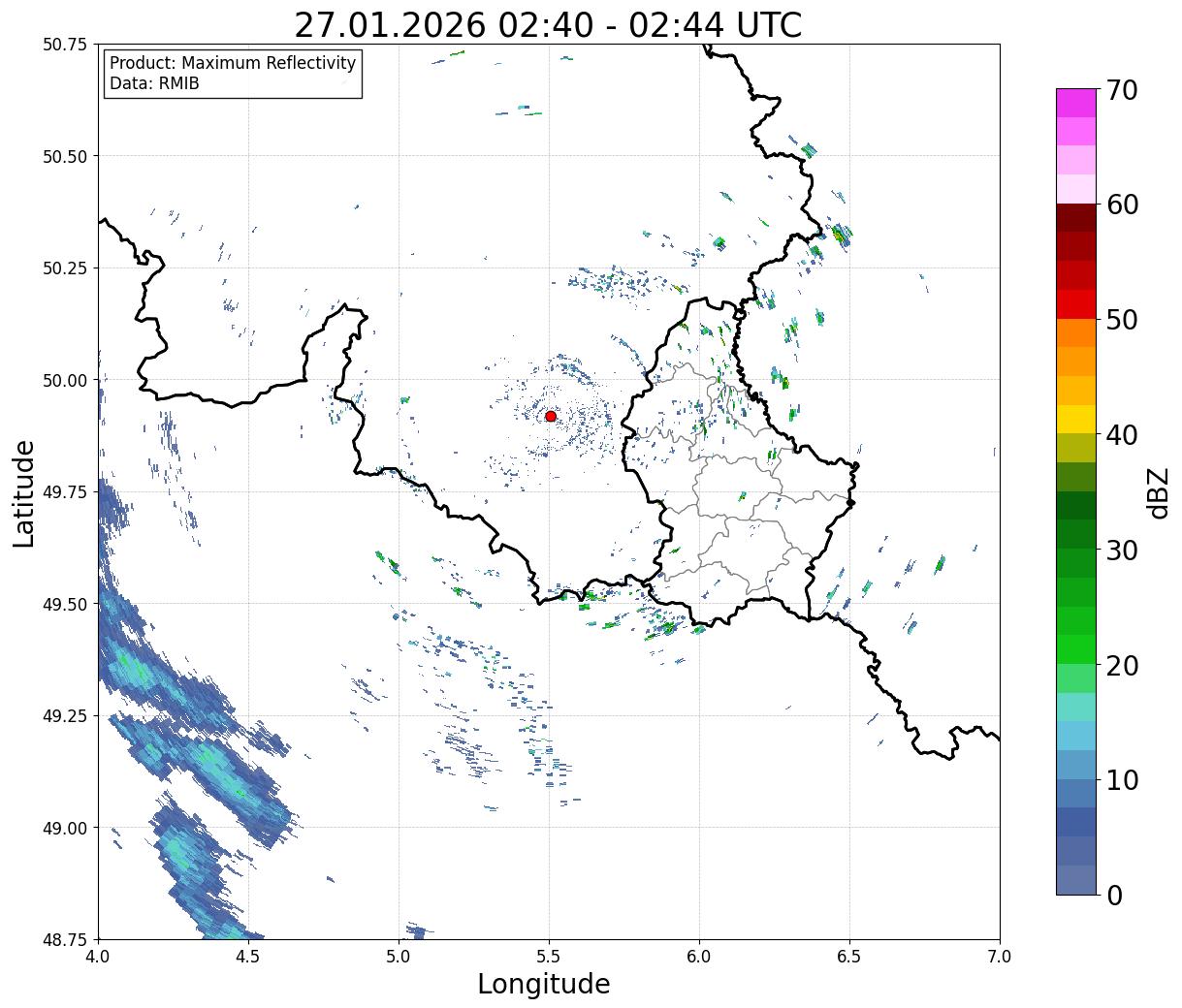
Task: Click latitude tick label 49.50
Action: pos(65,604)
